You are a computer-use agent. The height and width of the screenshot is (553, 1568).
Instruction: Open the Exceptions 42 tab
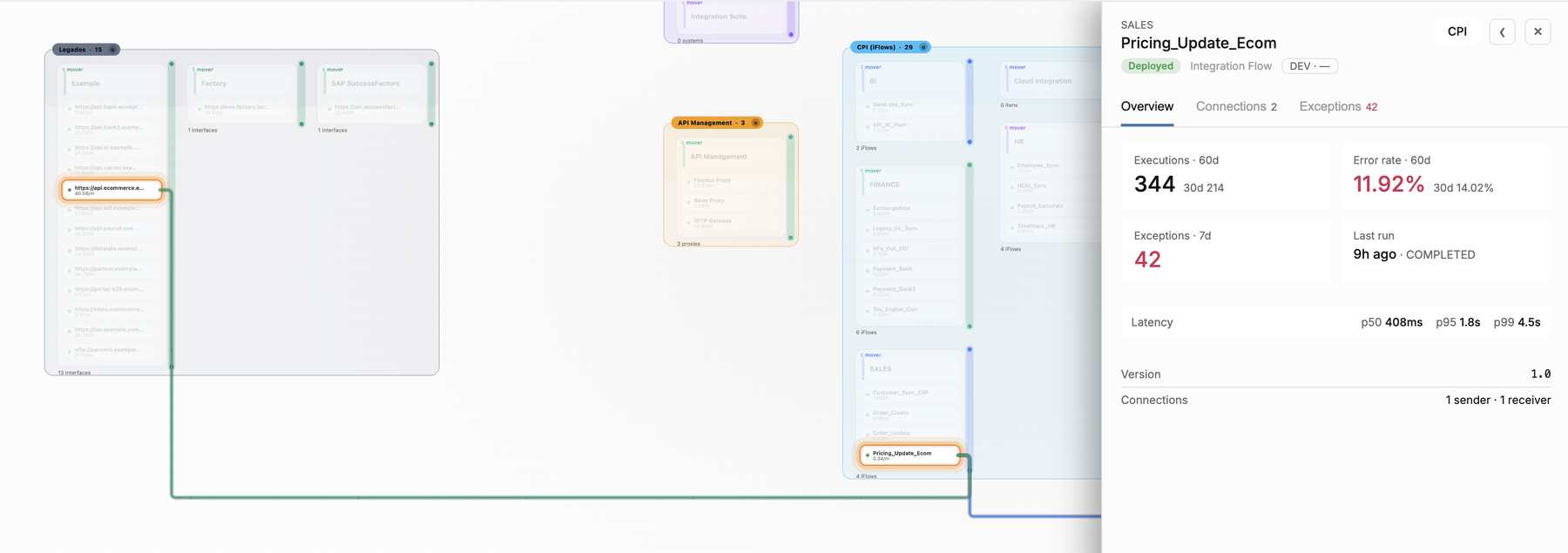(x=1338, y=106)
